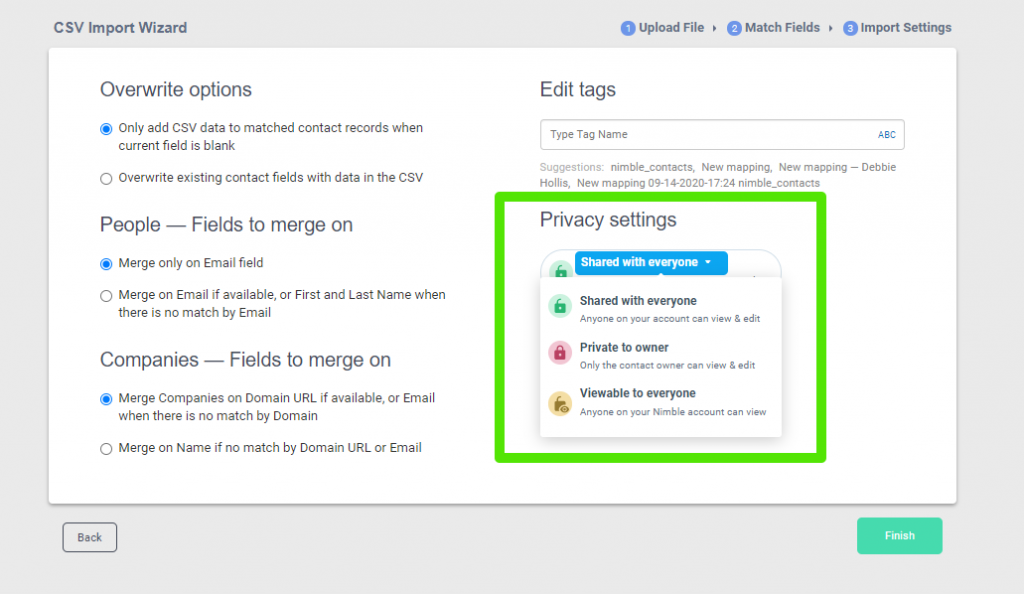Image resolution: width=1024 pixels, height=594 pixels.
Task: Select 'Only add CSV data' overwrite option
Action: [107, 129]
